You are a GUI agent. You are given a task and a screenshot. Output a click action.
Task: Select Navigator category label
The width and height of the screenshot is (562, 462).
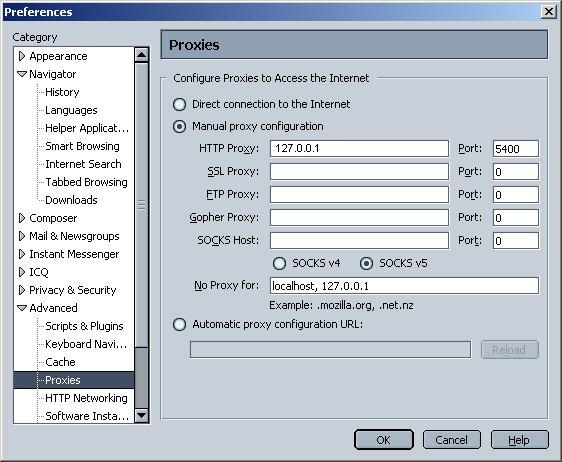(x=53, y=74)
